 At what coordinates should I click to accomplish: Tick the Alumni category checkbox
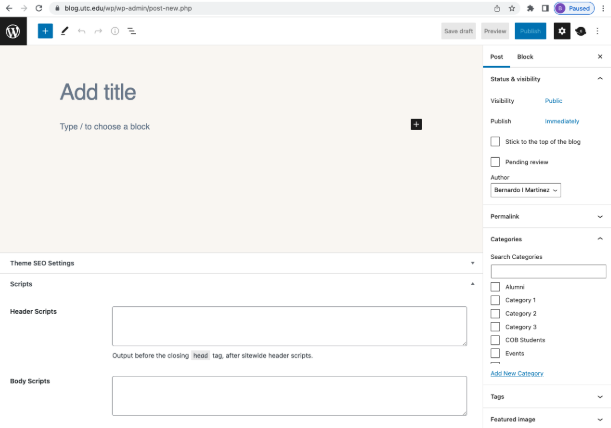(x=495, y=287)
